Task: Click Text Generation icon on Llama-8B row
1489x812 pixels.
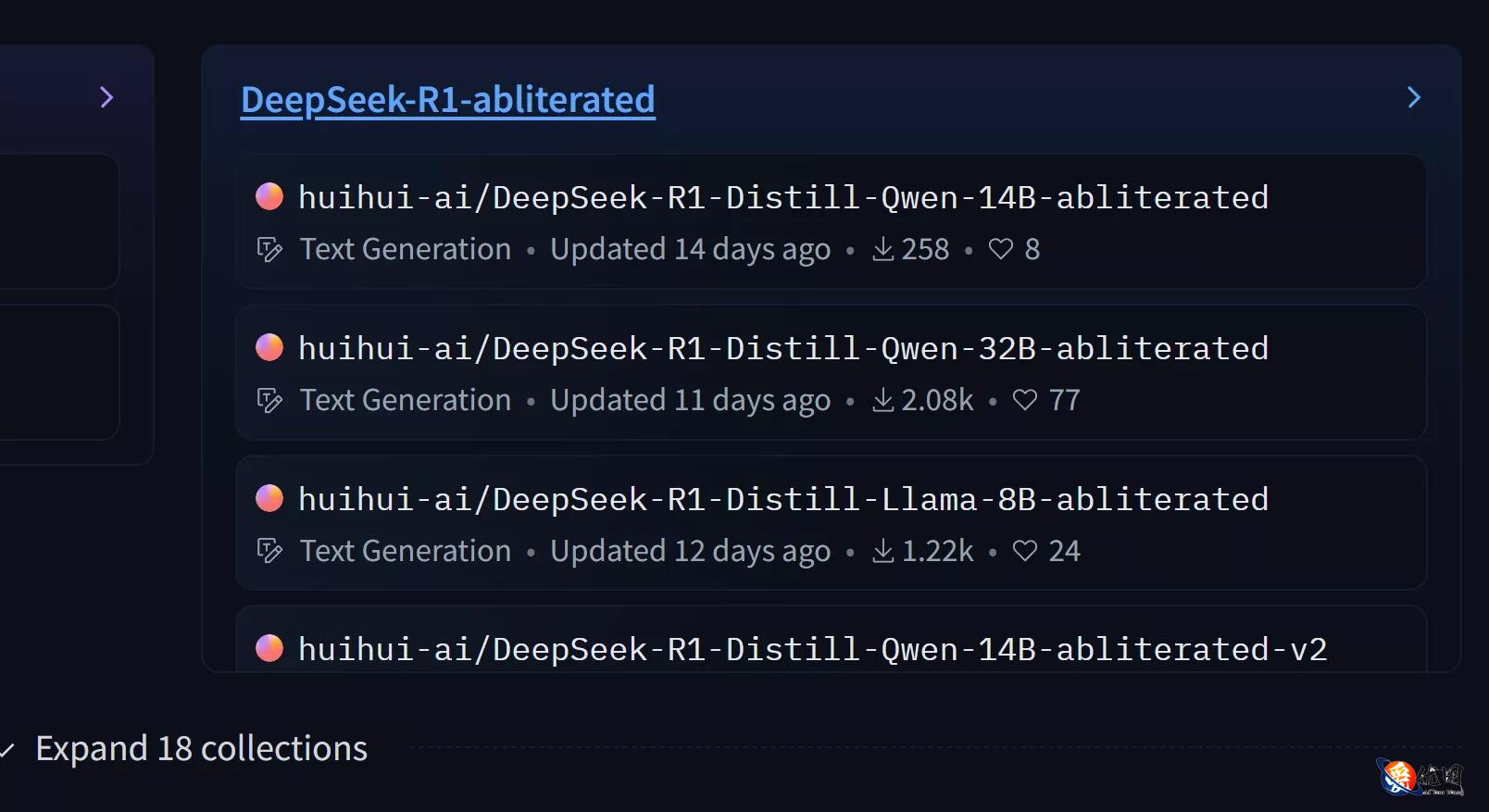Action: 269,551
